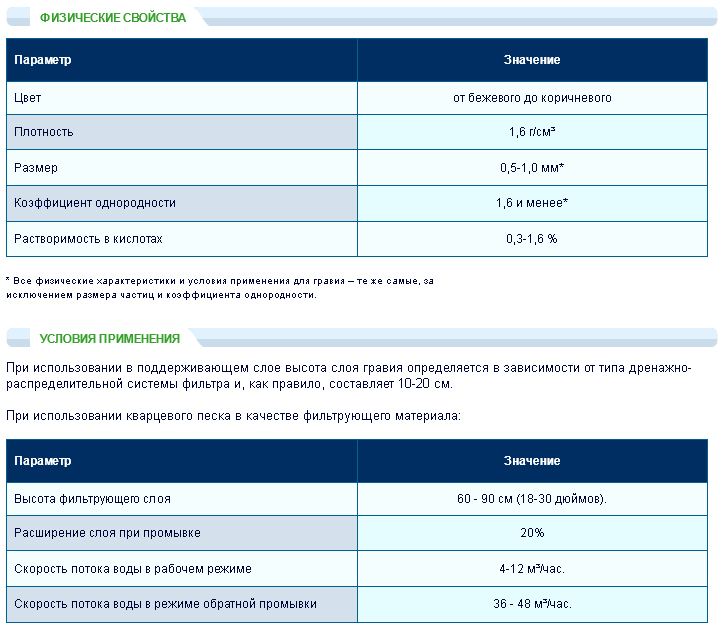Image resolution: width=723 pixels, height=634 pixels.
Task: Click 'Параметр' header in physical properties table
Action: [43, 60]
